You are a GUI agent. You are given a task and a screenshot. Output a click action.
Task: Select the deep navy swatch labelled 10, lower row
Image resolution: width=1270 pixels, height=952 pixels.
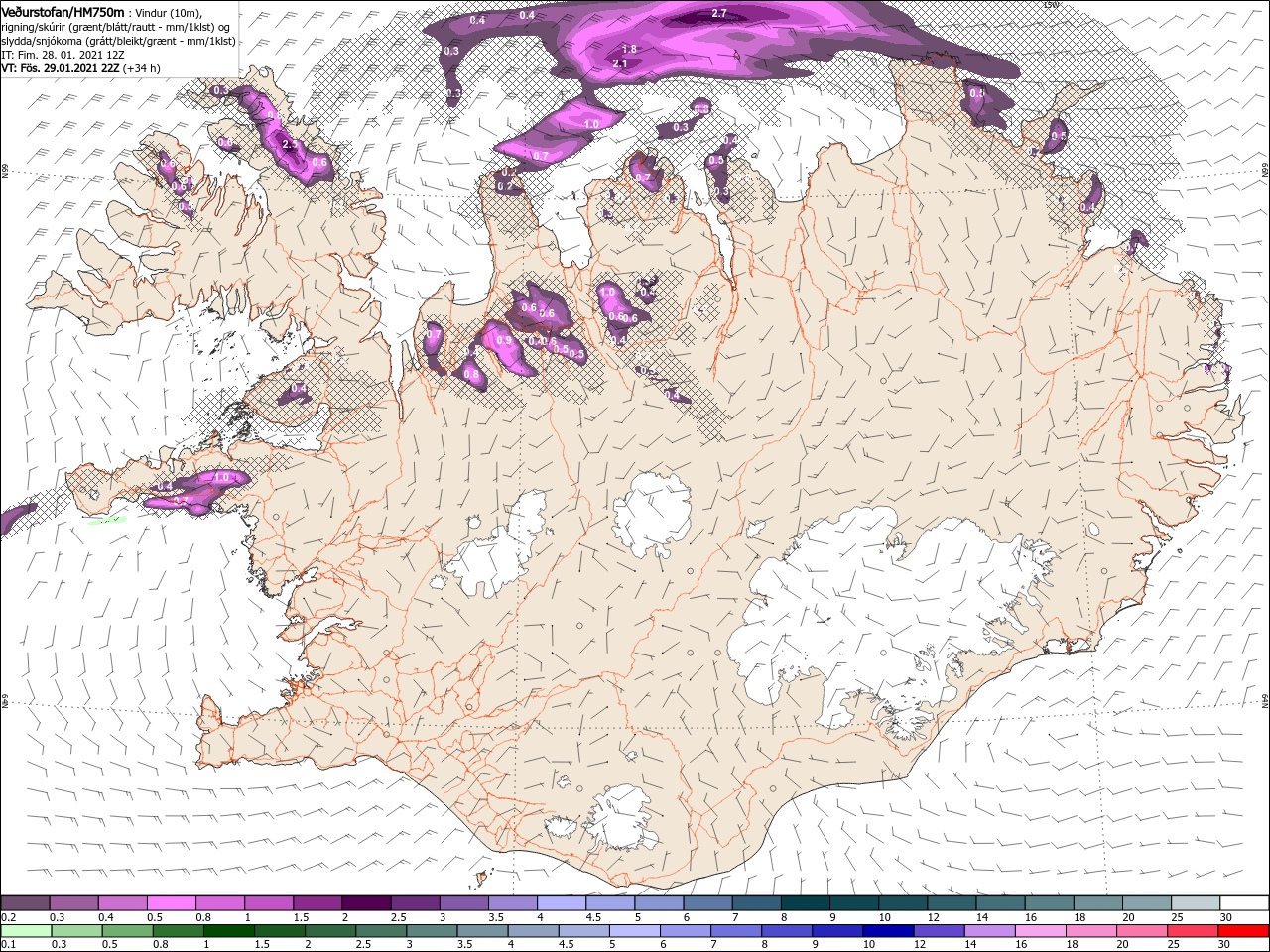(x=888, y=931)
